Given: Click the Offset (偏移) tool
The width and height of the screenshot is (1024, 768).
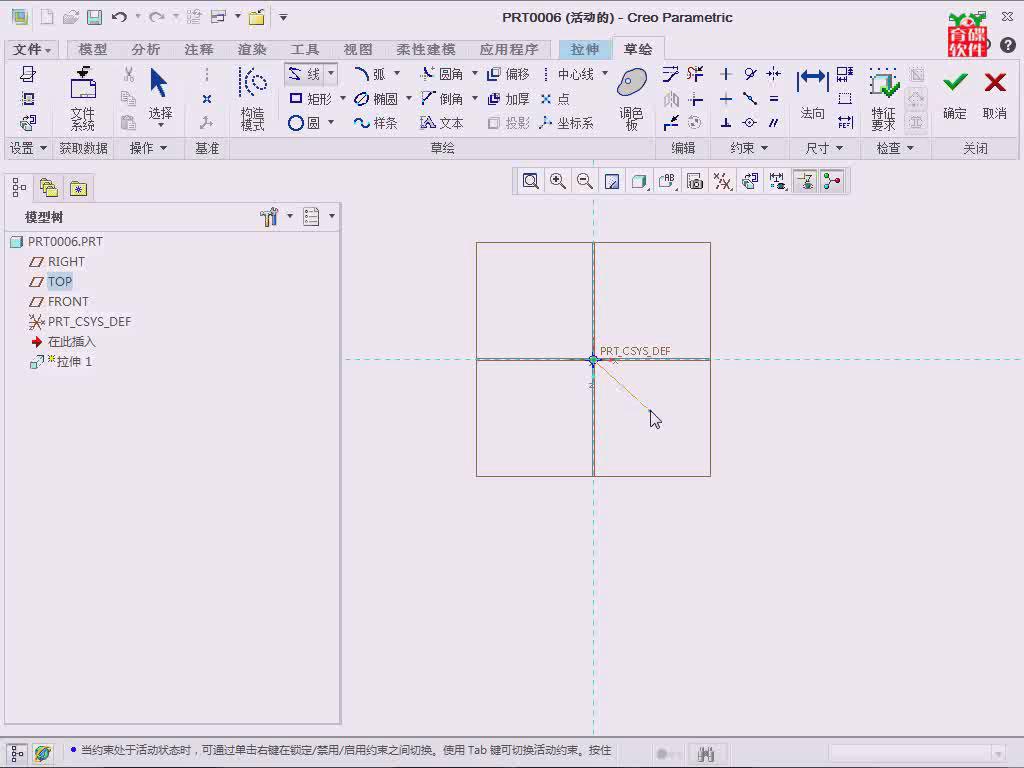Looking at the screenshot, I should (x=508, y=74).
